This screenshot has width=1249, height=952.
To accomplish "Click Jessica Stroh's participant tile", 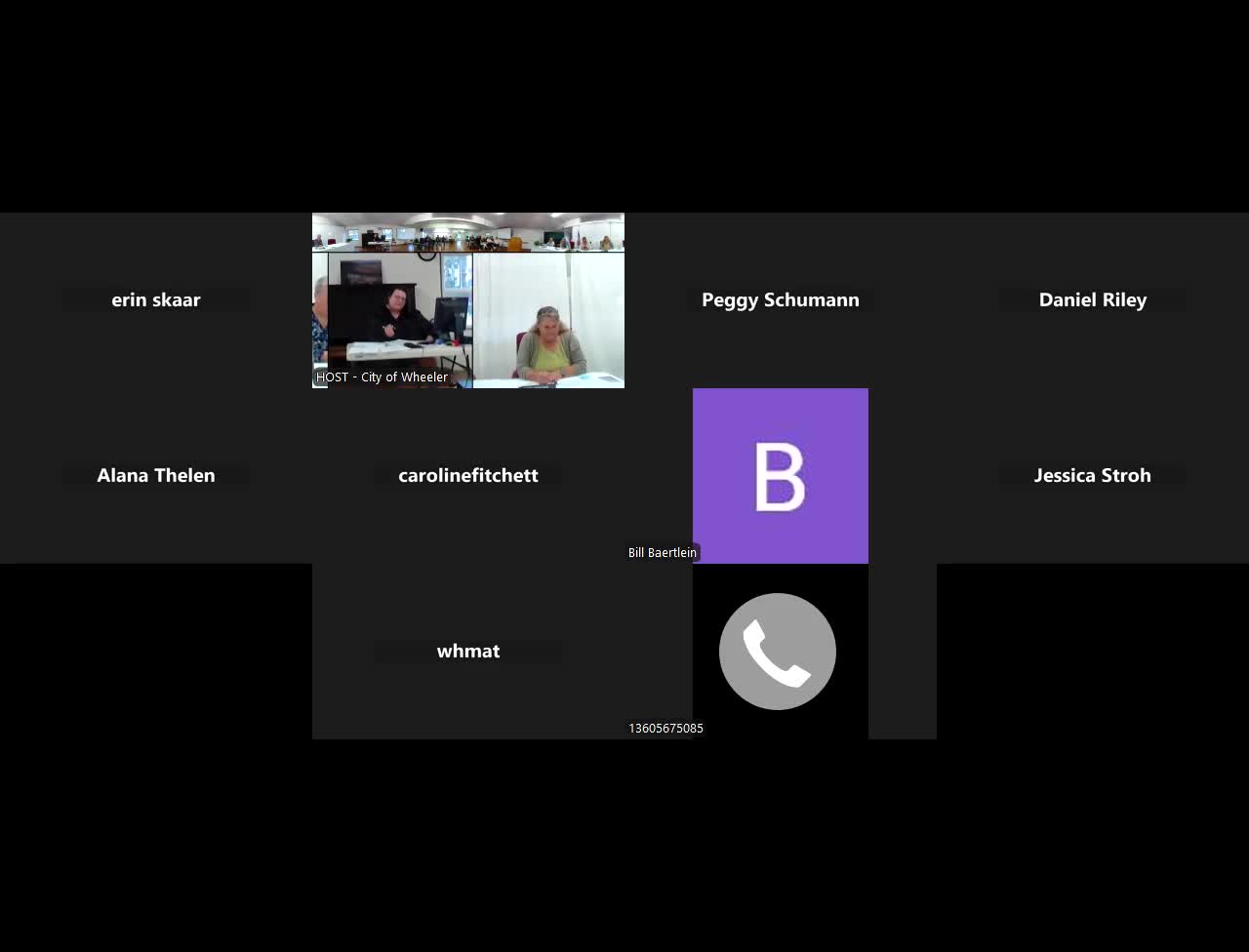I will pos(1092,475).
